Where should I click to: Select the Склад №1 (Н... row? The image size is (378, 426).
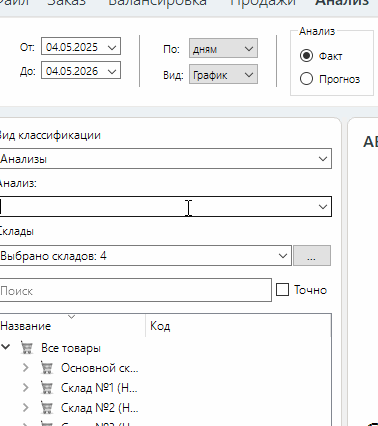pos(165,388)
